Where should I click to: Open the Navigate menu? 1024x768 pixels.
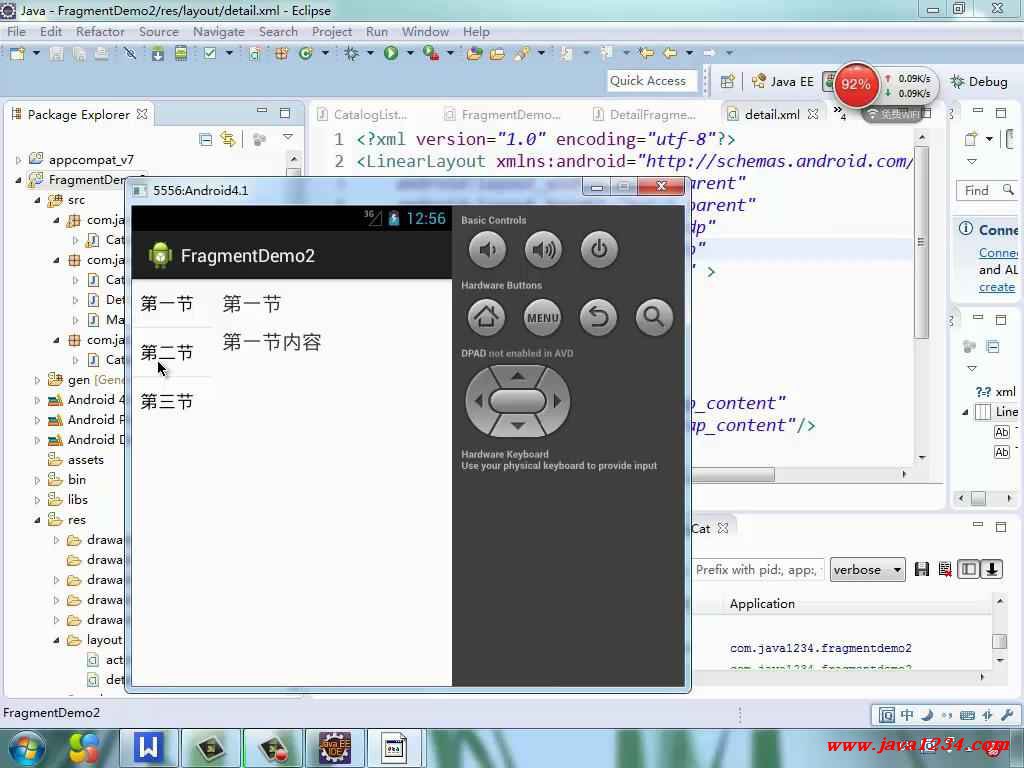pos(219,31)
